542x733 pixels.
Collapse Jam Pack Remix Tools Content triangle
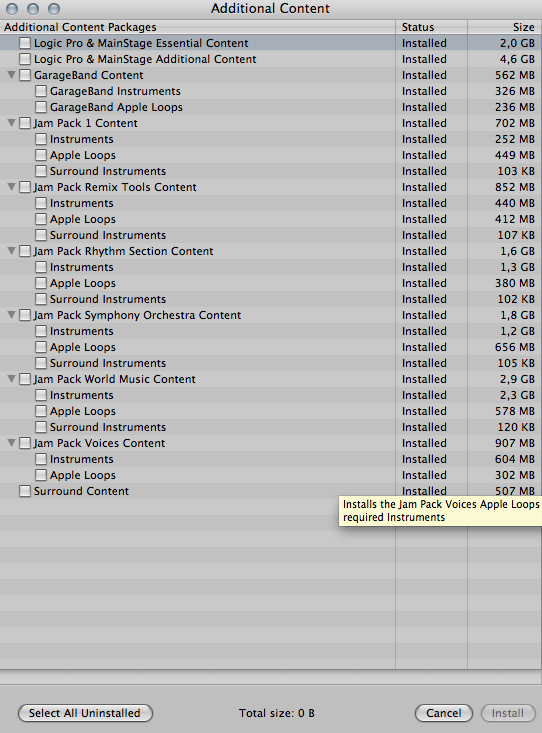[x=12, y=187]
